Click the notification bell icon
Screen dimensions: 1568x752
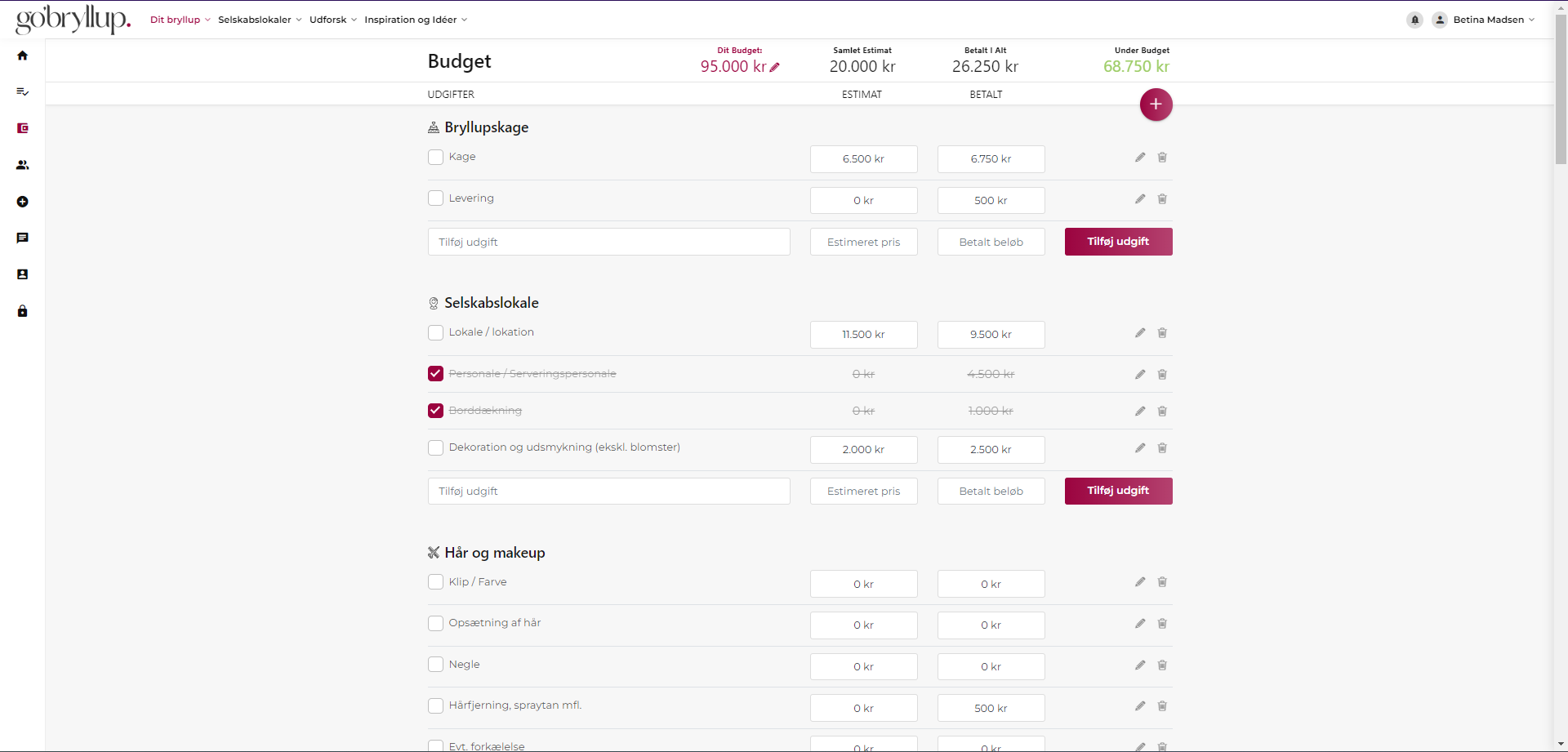coord(1414,20)
